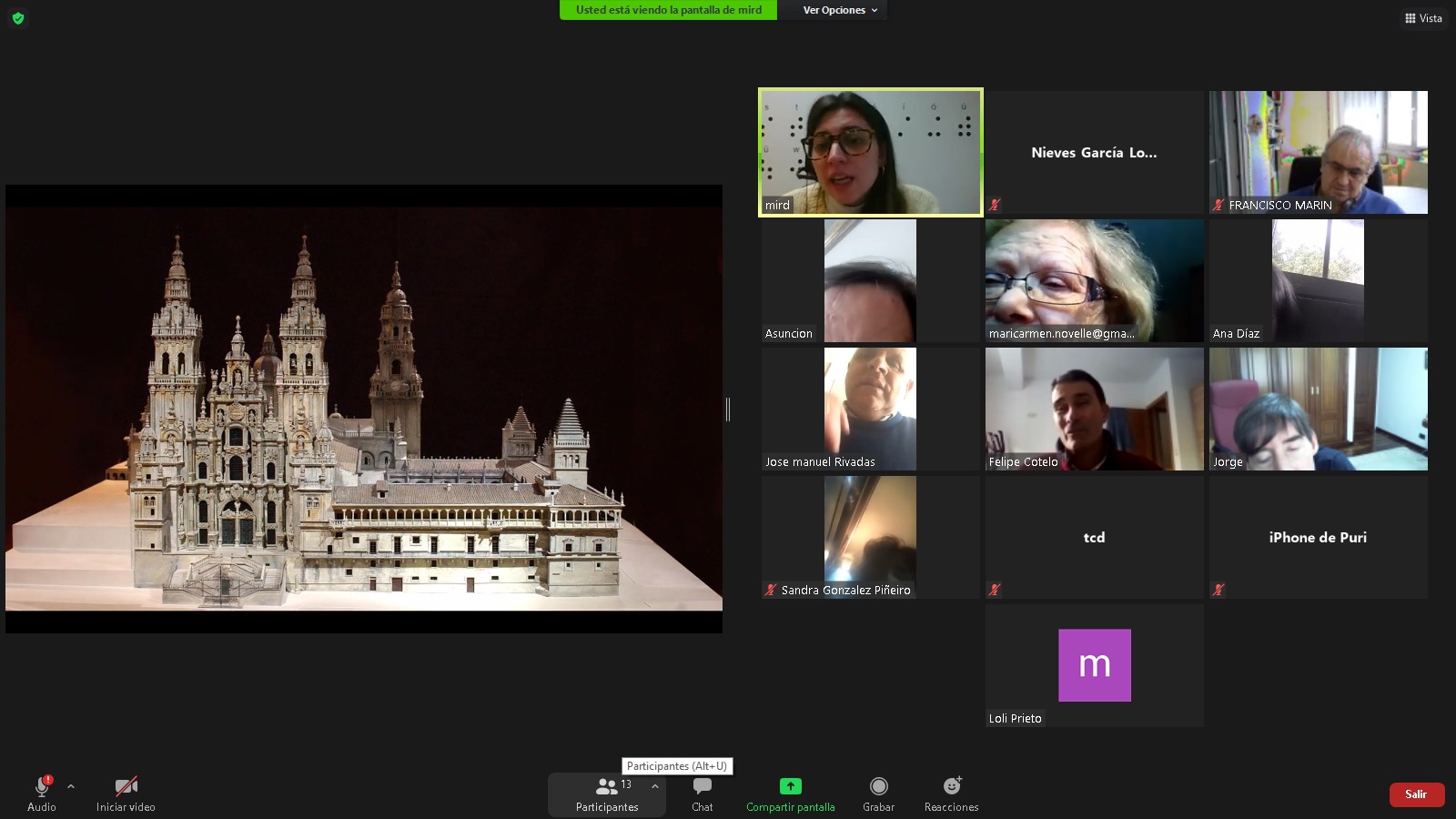Click the Vista grid layout icon
Image resolution: width=1456 pixels, height=819 pixels.
click(x=1410, y=18)
